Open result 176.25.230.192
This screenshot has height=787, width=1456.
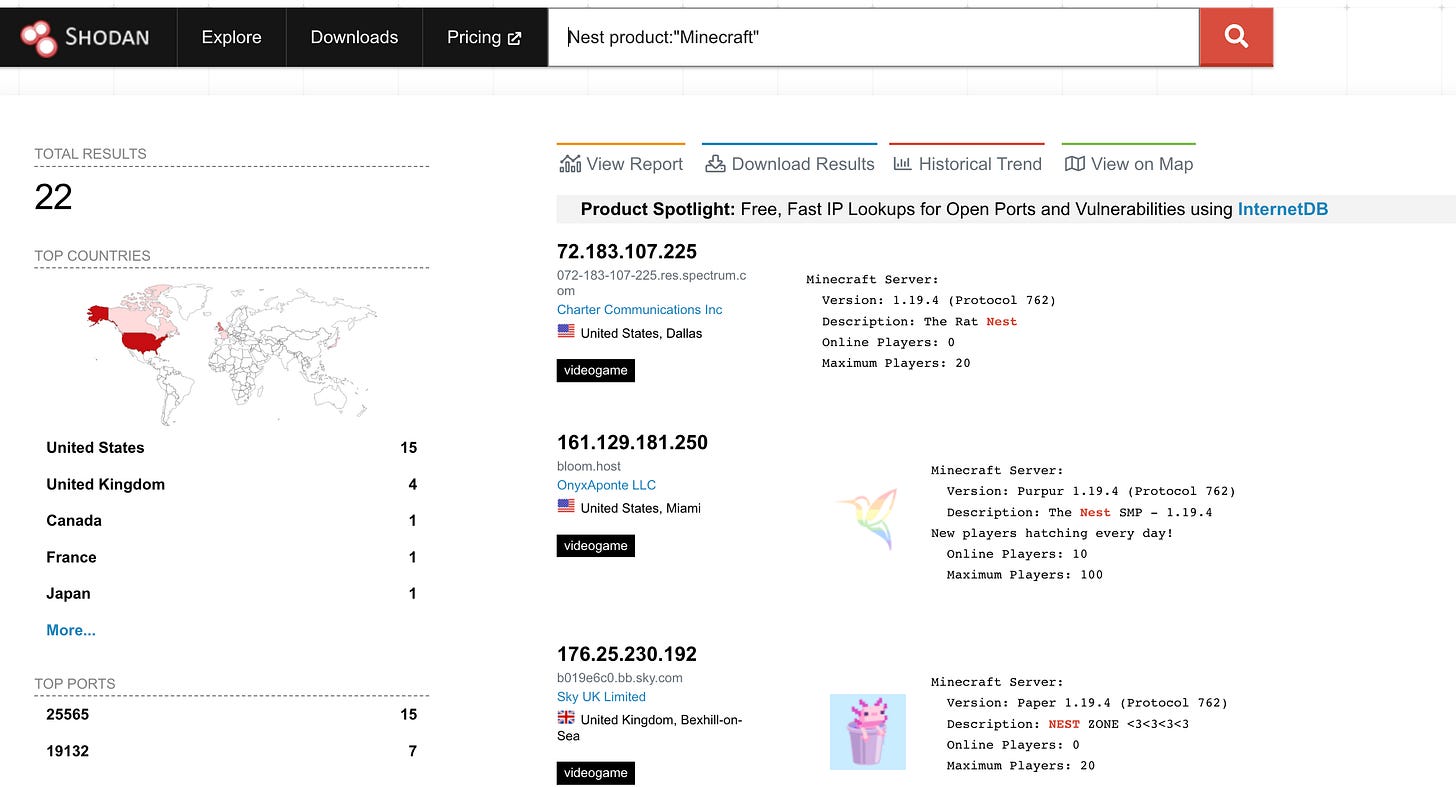click(627, 654)
